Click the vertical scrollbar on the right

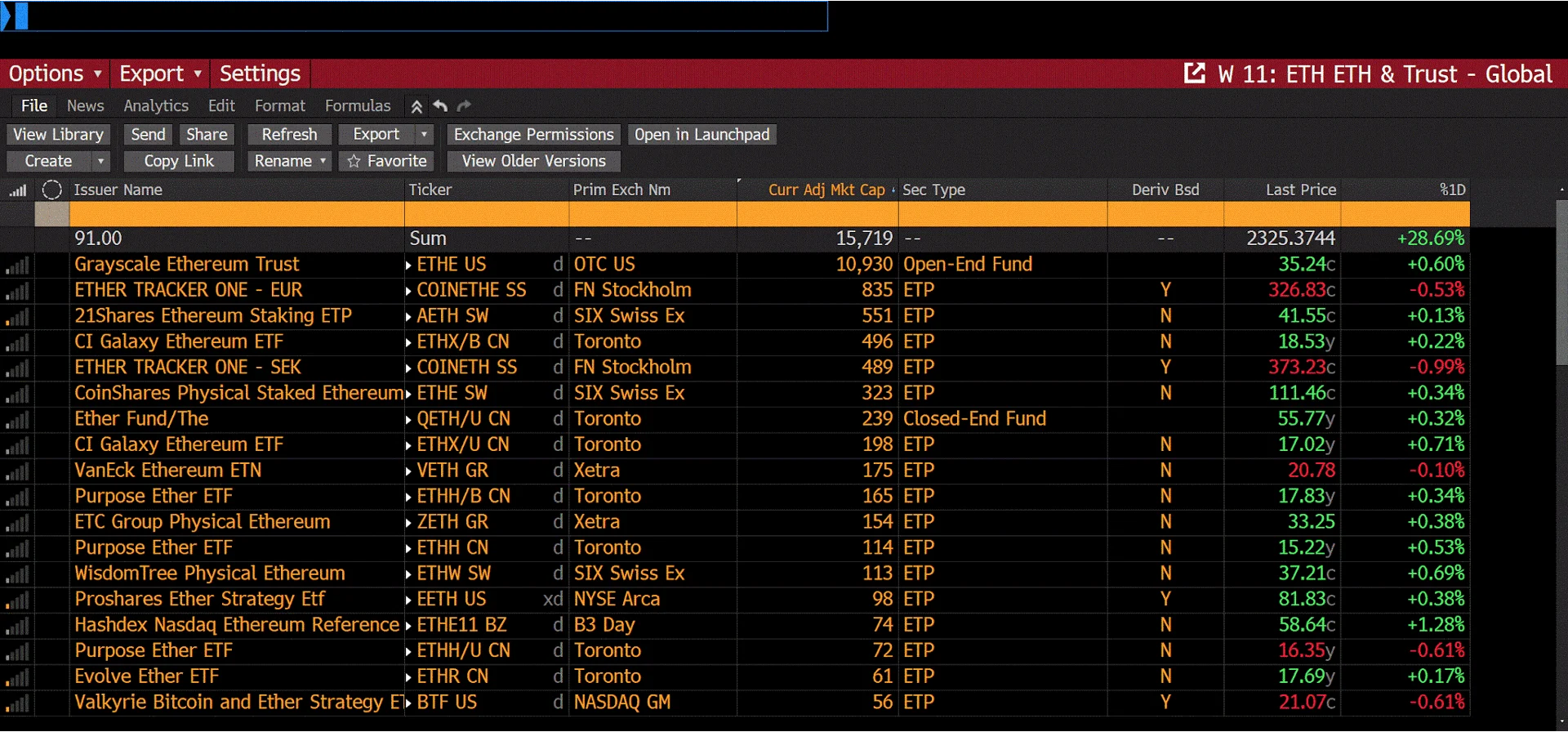tap(1561, 282)
